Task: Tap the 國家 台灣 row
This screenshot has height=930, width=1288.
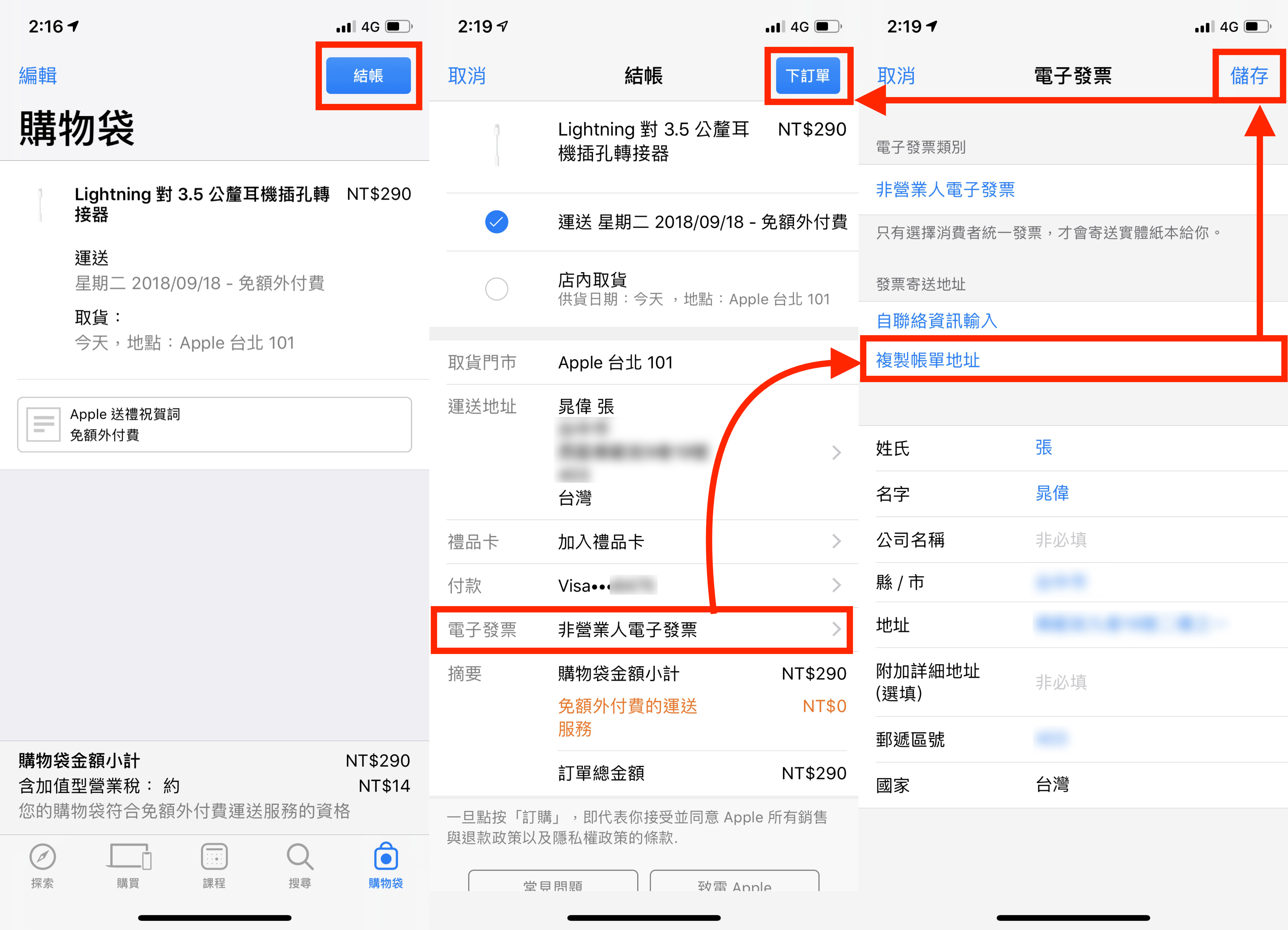Action: 1073,785
